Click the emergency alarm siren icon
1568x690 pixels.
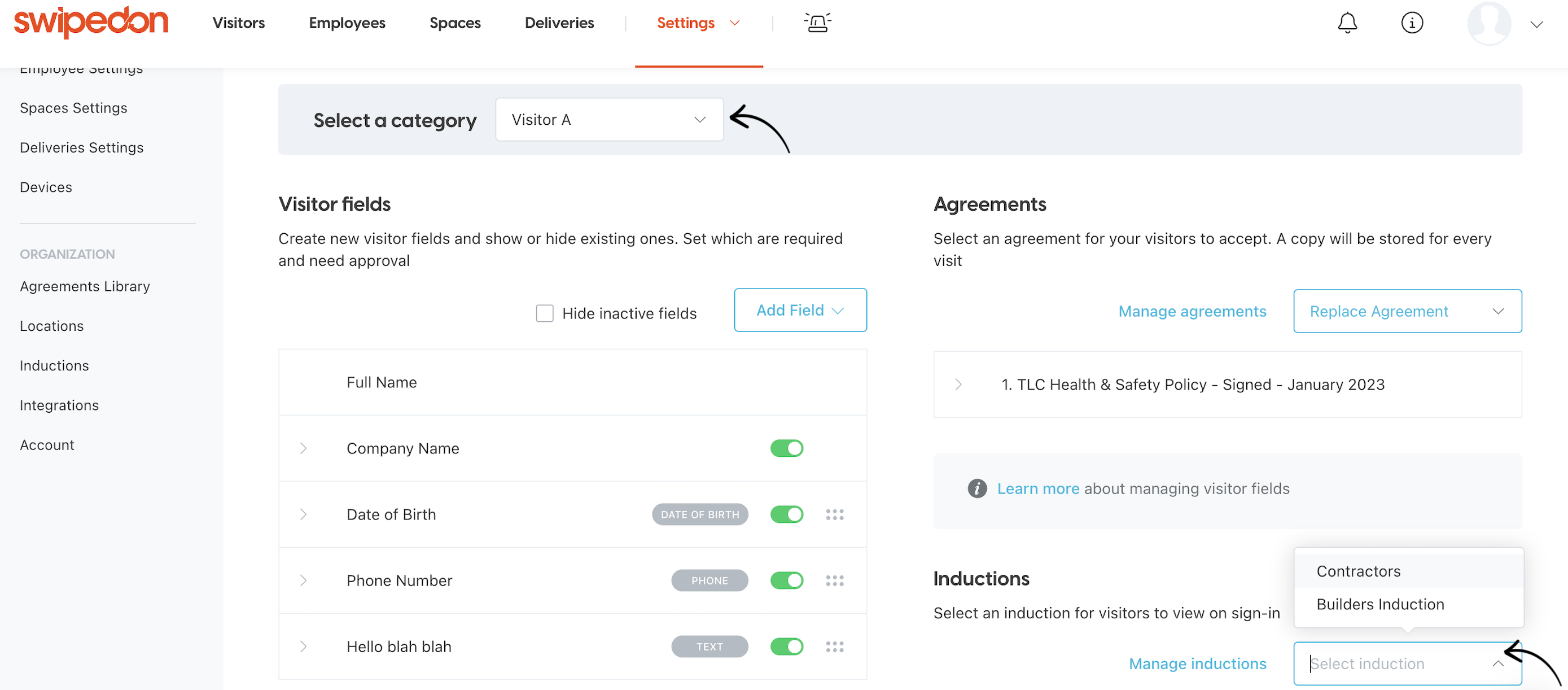tap(817, 23)
